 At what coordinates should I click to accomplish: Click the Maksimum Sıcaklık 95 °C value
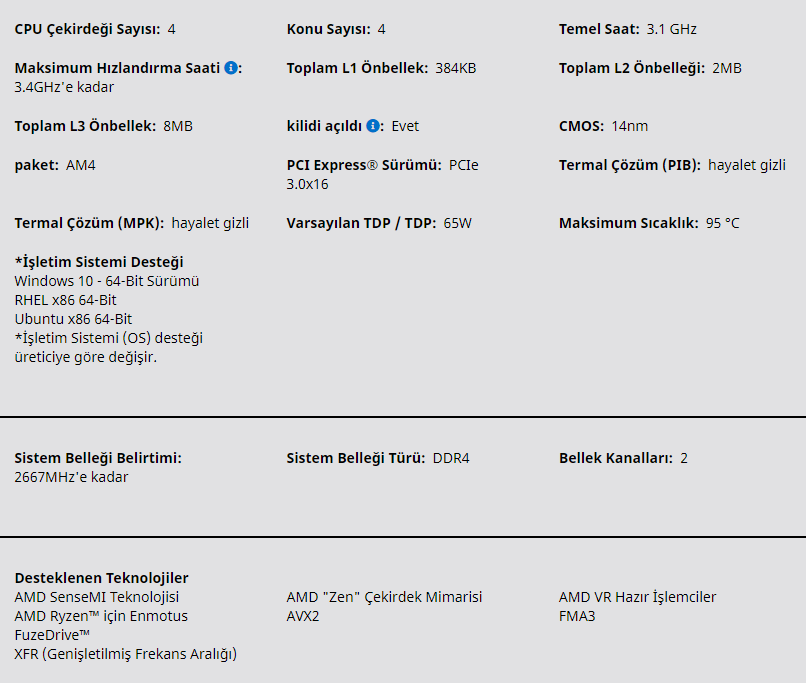(723, 224)
